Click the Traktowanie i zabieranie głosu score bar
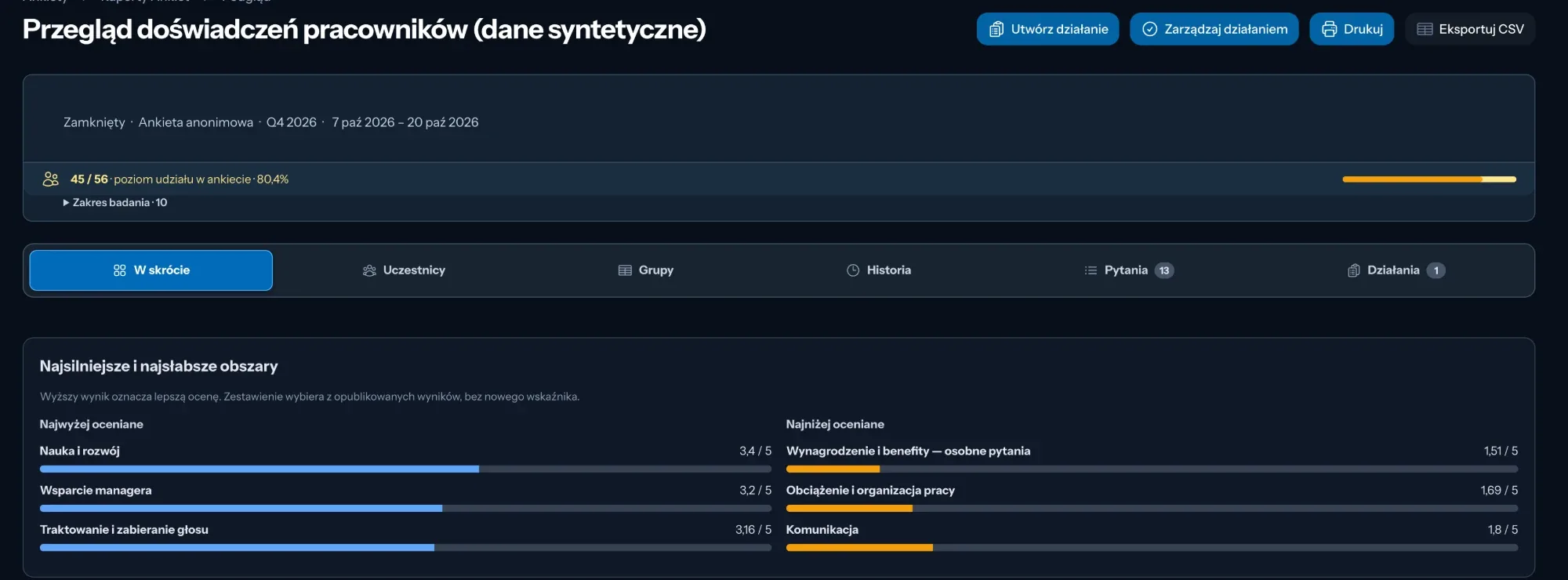 [x=405, y=547]
